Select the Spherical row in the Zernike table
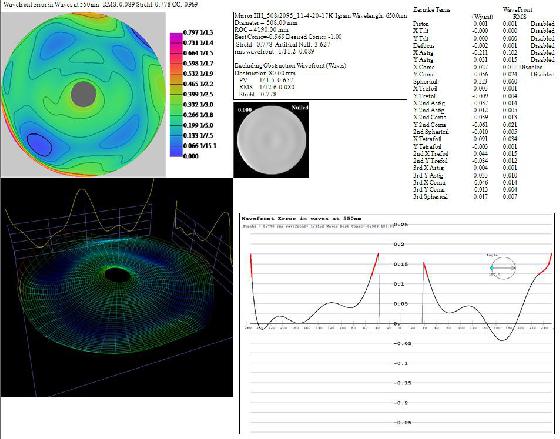 point(464,81)
